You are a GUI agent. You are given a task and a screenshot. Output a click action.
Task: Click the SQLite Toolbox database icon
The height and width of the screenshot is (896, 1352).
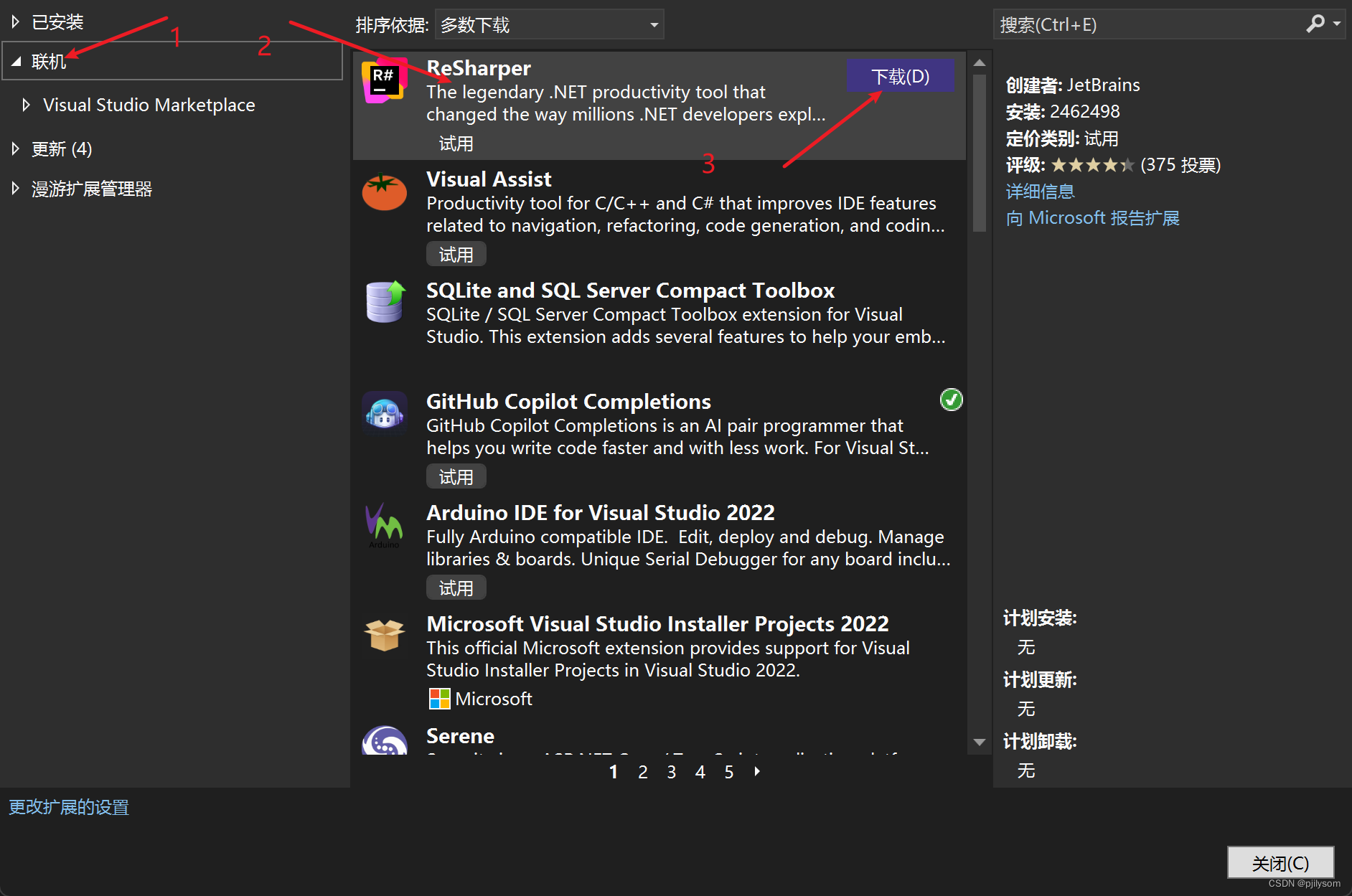click(385, 302)
